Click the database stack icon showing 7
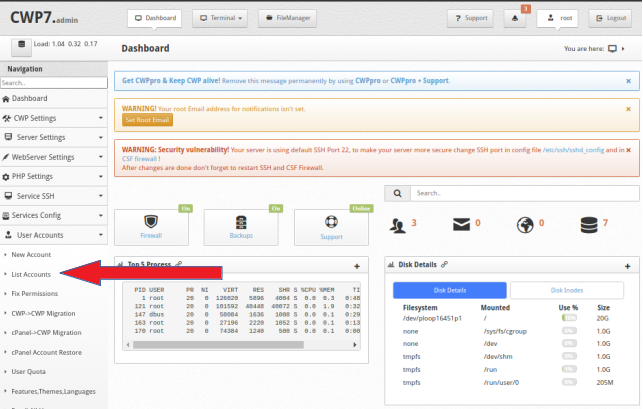 pyautogui.click(x=589, y=225)
